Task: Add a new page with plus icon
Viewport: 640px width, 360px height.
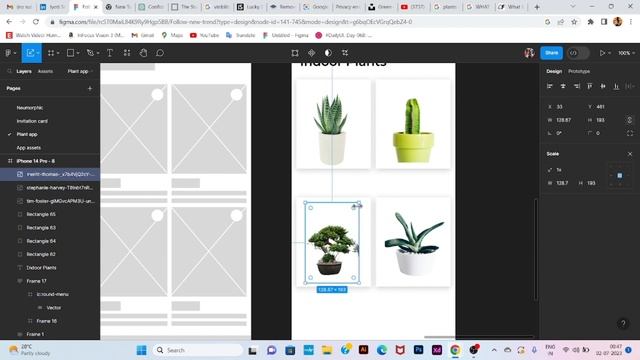Action: coord(90,88)
